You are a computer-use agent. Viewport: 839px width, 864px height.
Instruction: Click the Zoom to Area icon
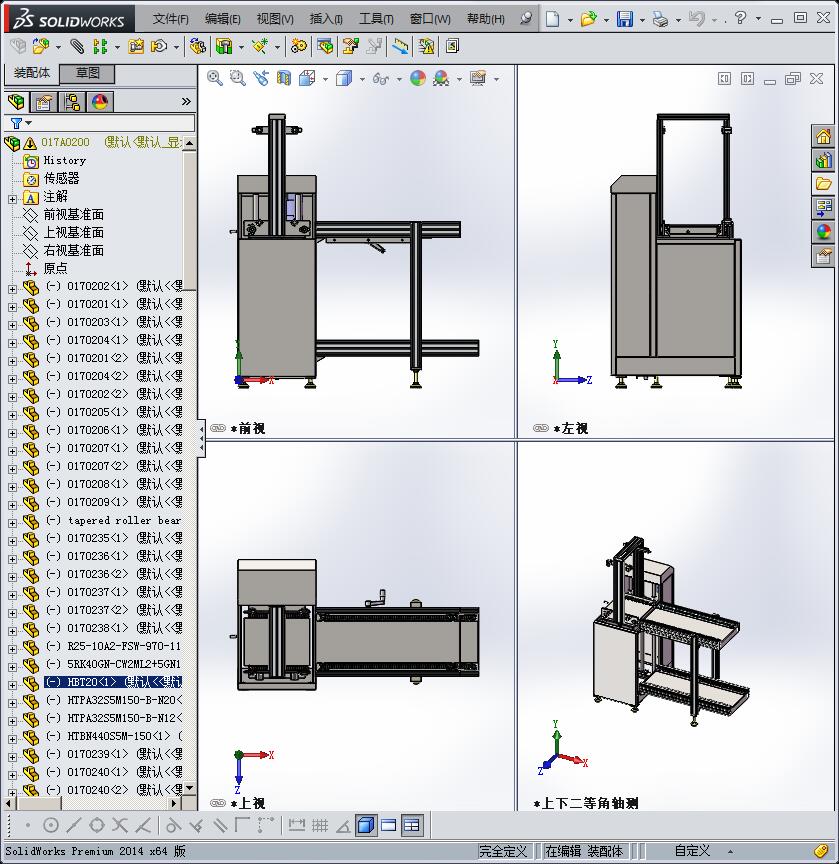(237, 78)
